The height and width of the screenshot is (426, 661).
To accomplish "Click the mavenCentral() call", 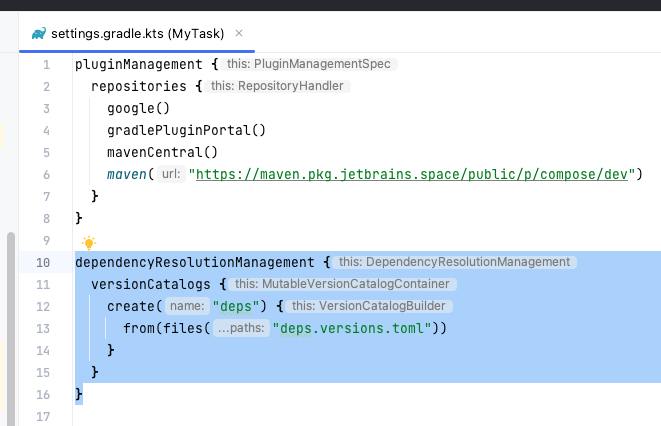I will [x=162, y=152].
